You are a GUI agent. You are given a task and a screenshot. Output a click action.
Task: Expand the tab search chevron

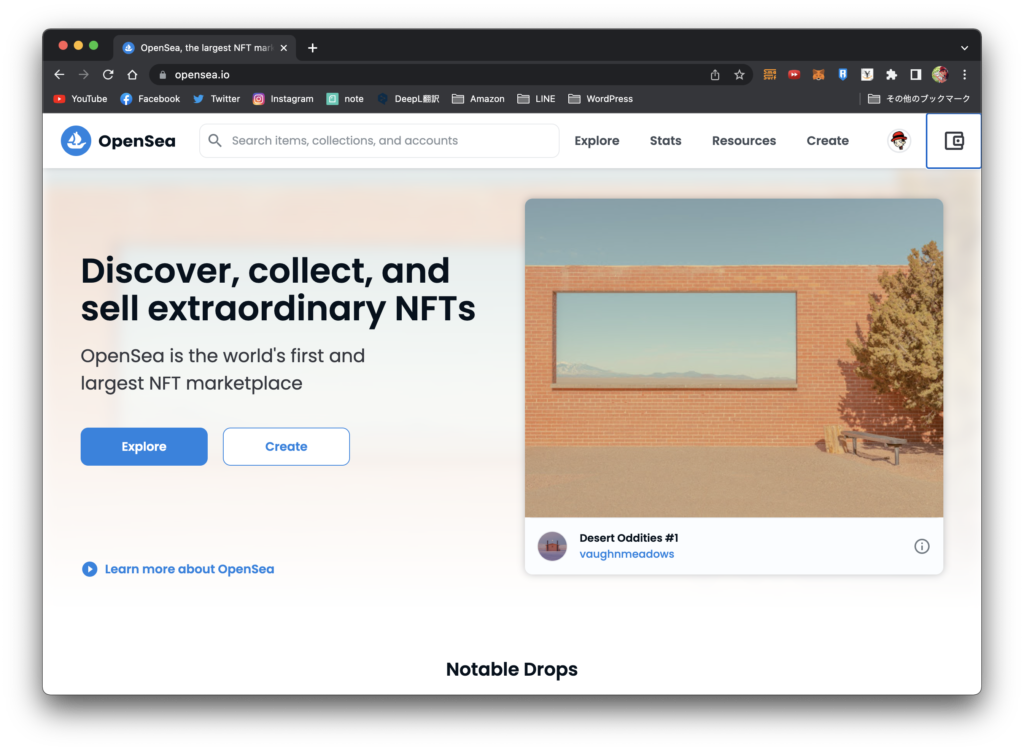(x=964, y=48)
